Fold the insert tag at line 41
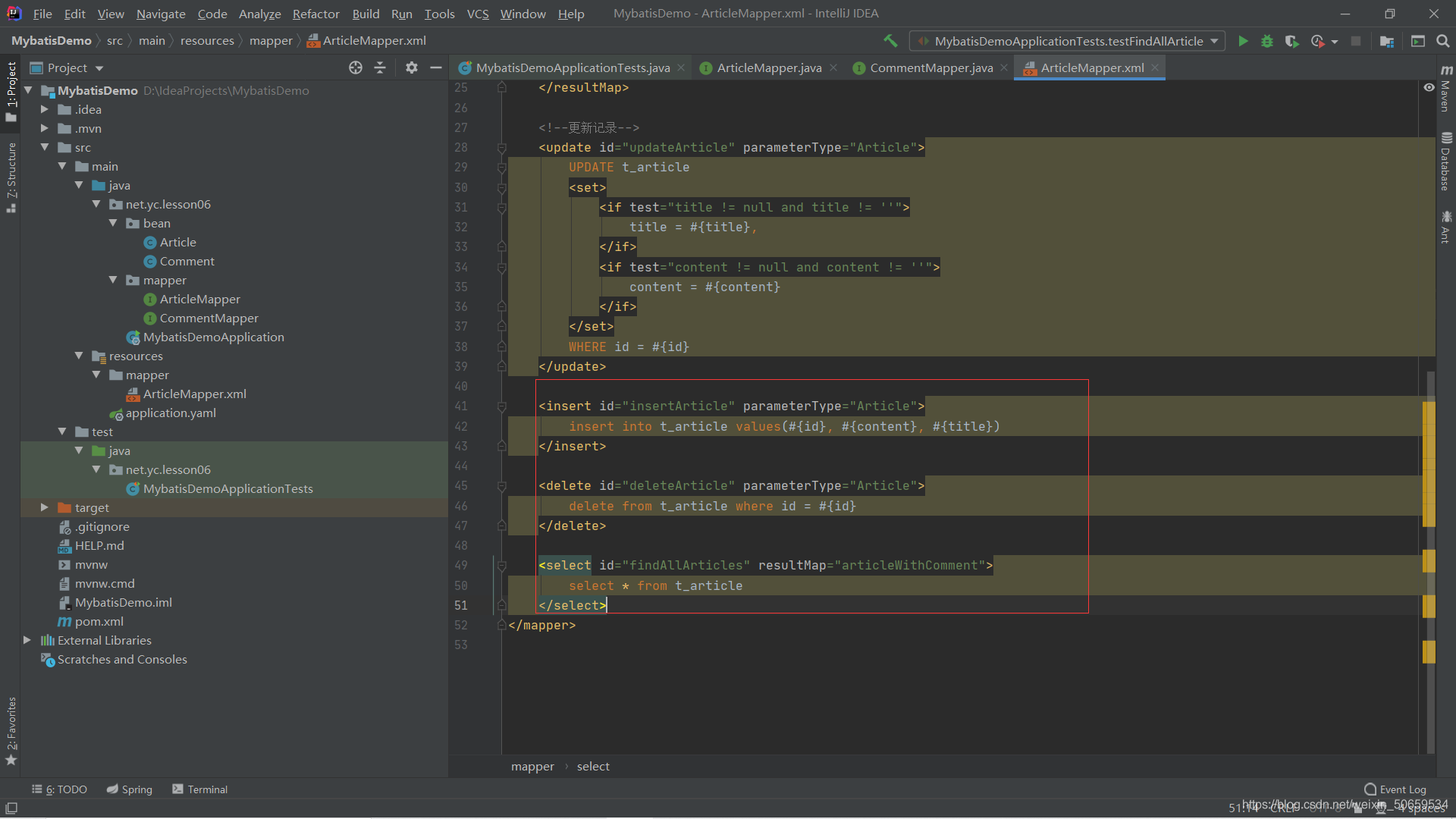Image resolution: width=1456 pixels, height=819 pixels. (x=501, y=406)
